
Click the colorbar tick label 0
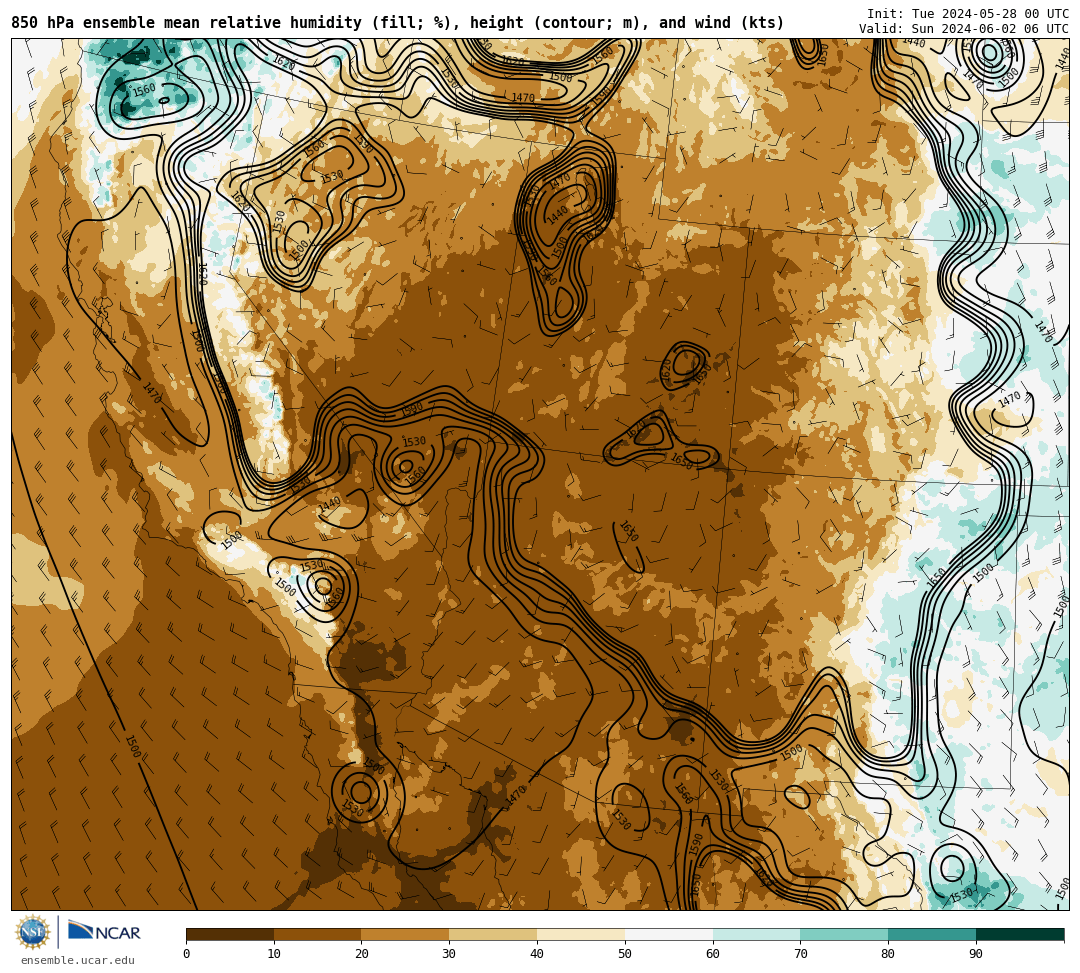point(187,954)
